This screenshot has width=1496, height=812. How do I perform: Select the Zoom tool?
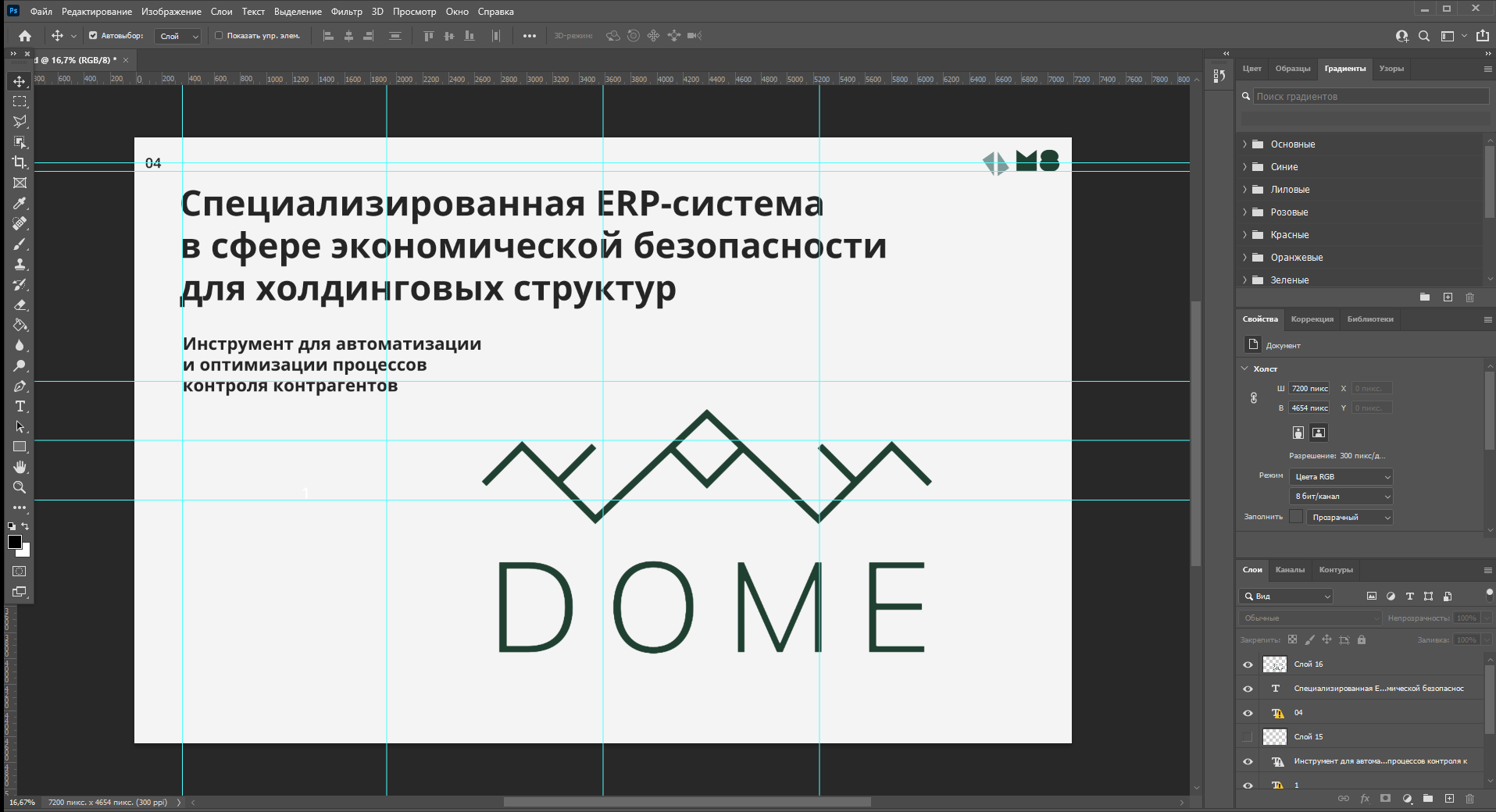coord(20,487)
